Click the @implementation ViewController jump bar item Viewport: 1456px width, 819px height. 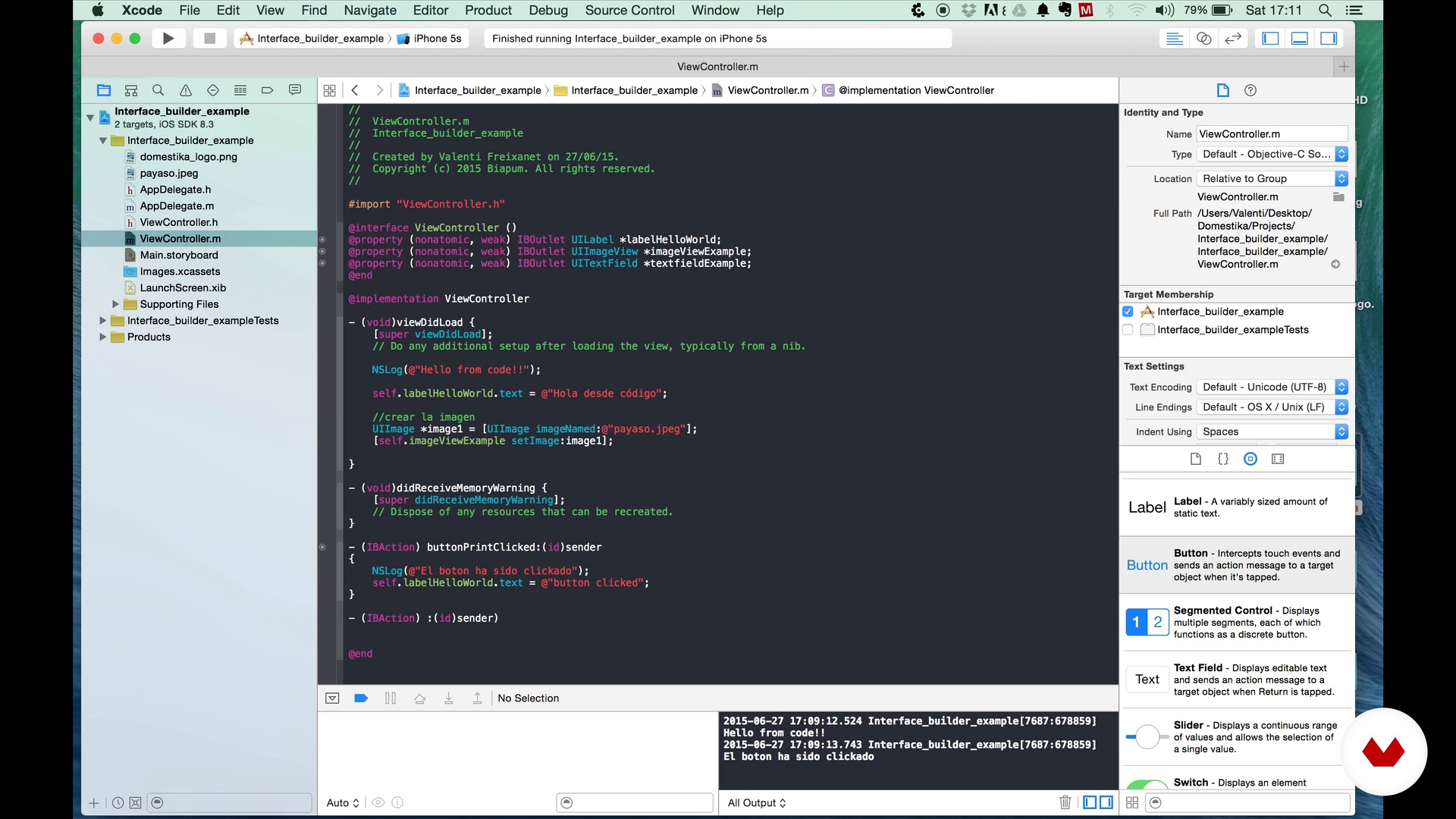[908, 90]
